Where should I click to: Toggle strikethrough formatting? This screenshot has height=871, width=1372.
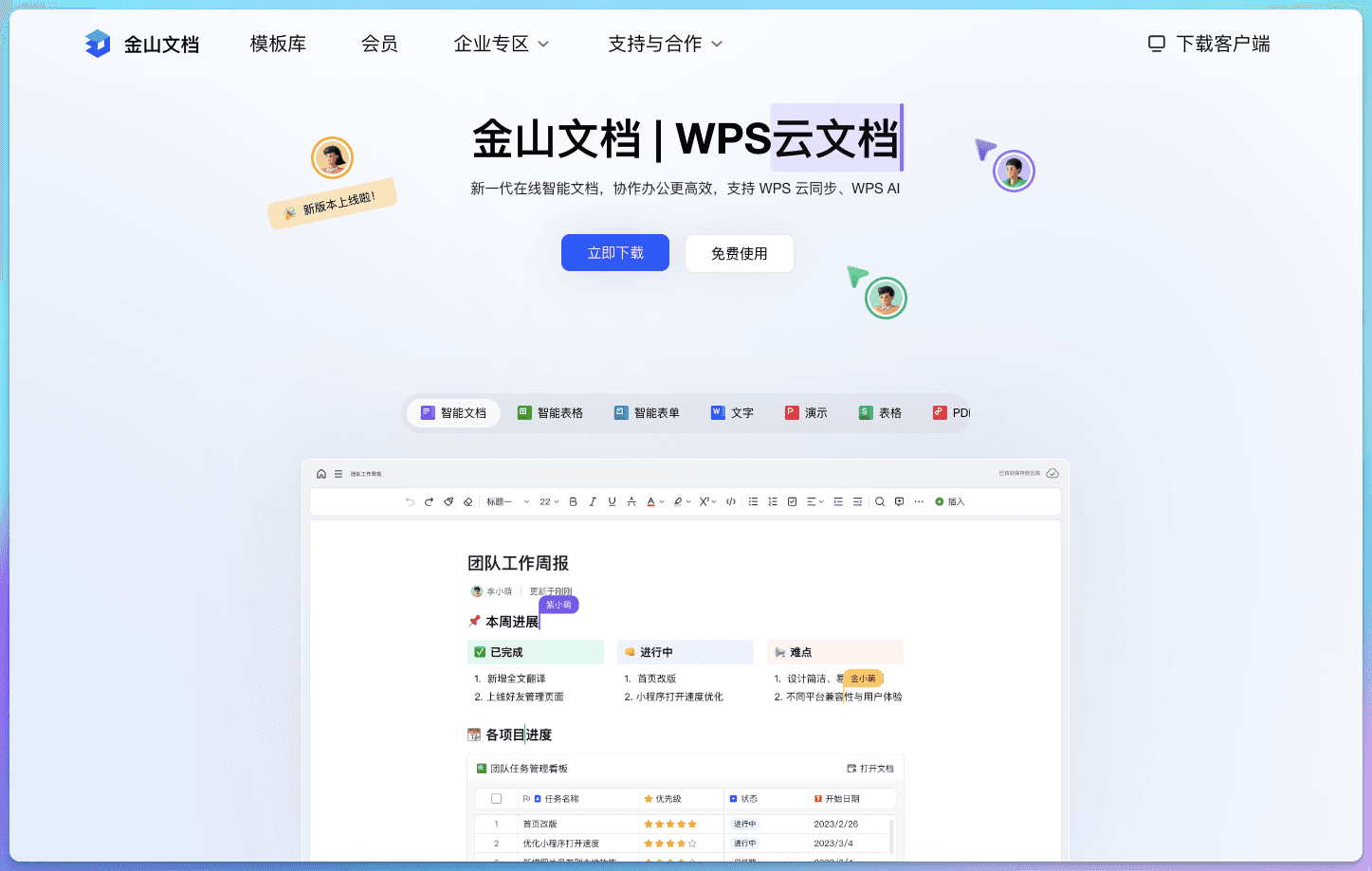point(631,501)
